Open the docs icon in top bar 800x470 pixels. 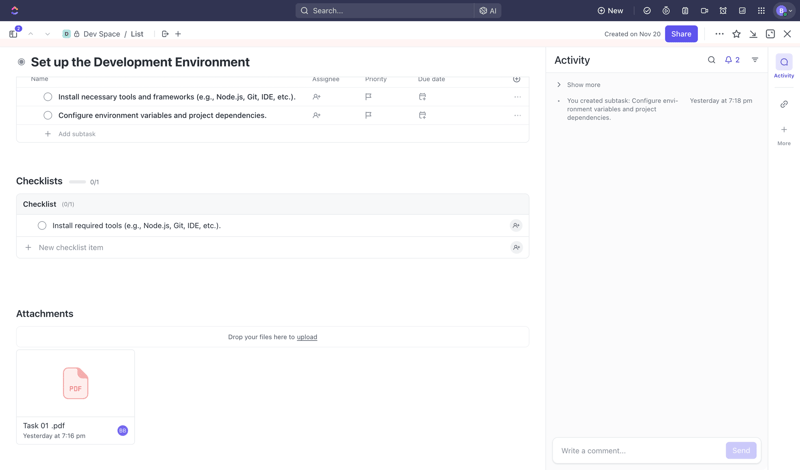coord(742,11)
